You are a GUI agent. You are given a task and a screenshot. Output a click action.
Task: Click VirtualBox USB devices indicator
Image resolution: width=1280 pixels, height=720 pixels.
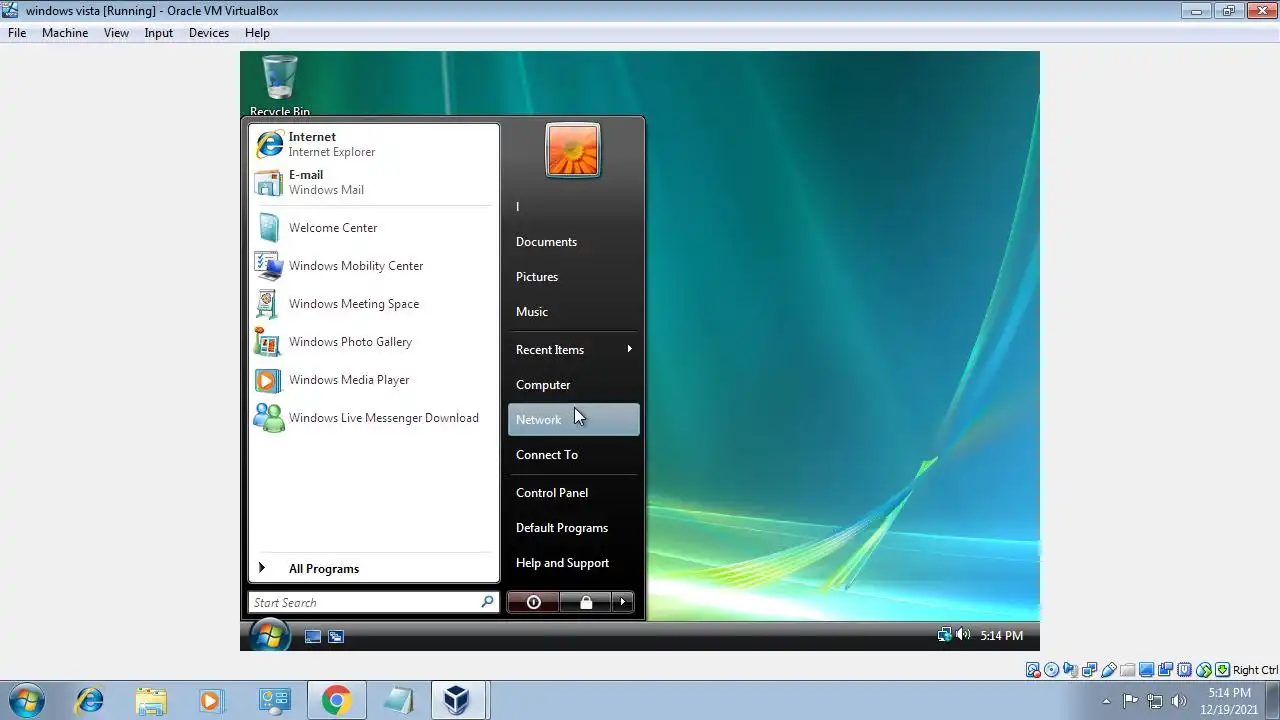(1109, 670)
